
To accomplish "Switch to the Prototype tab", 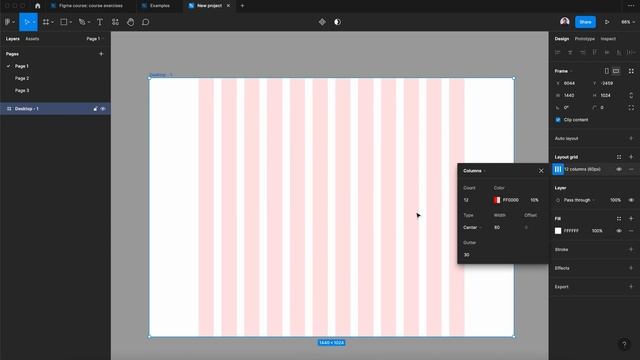I will pos(584,39).
